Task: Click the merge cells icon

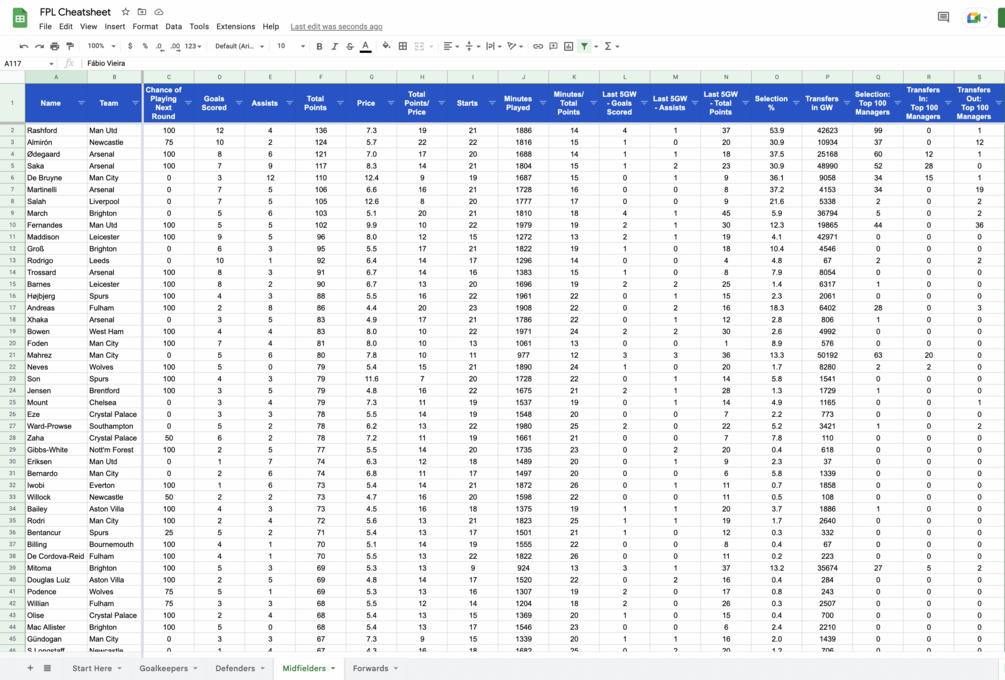Action: pos(419,46)
